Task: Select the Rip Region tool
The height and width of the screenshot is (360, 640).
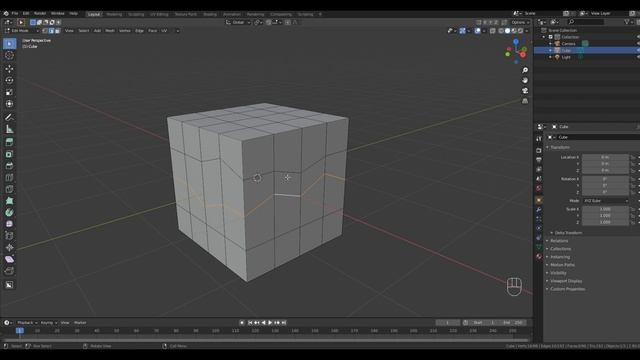Action: pos(9,271)
